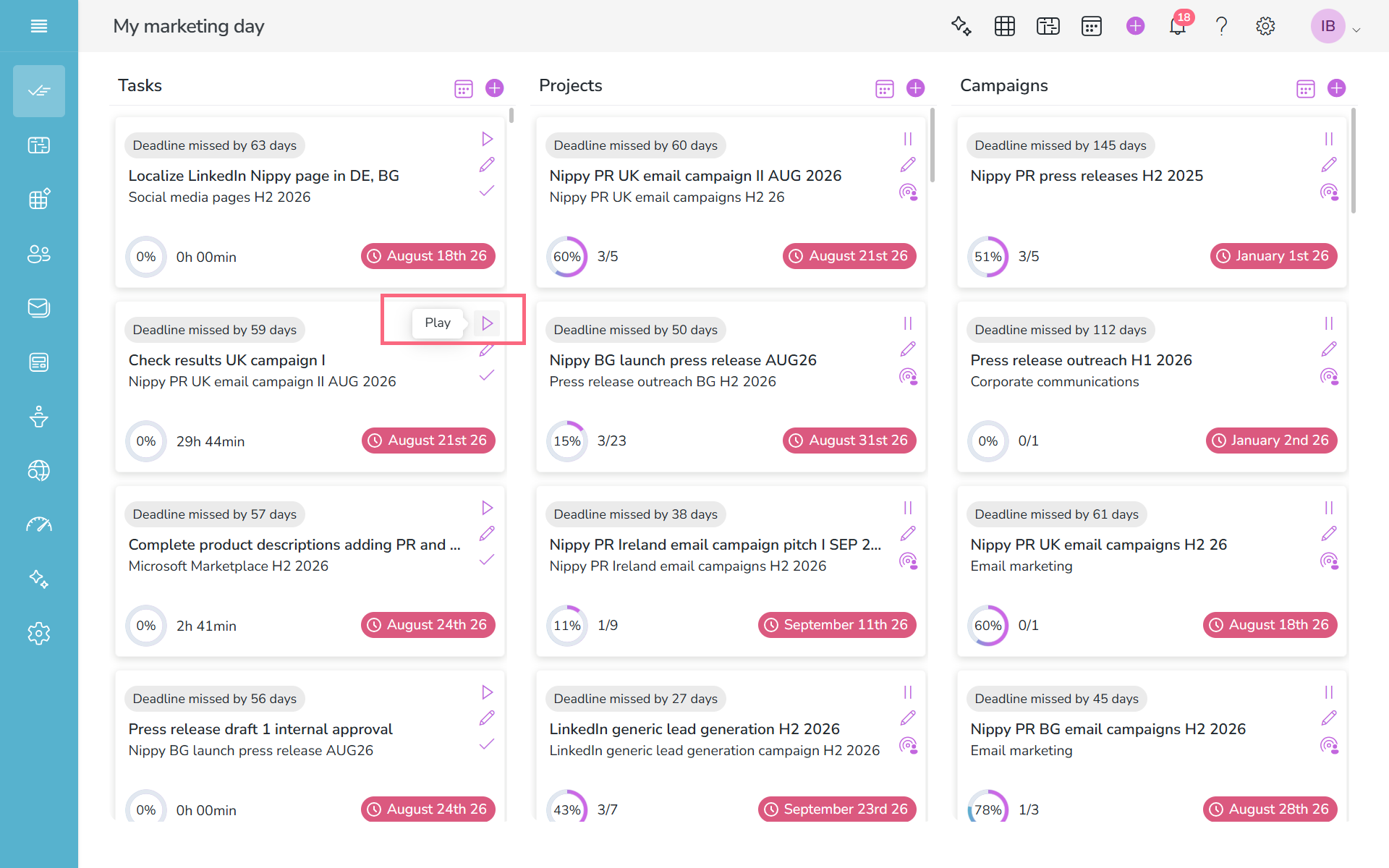Mark Localize LinkedIn Nippy page task complete
This screenshot has width=1389, height=868.
[x=487, y=191]
